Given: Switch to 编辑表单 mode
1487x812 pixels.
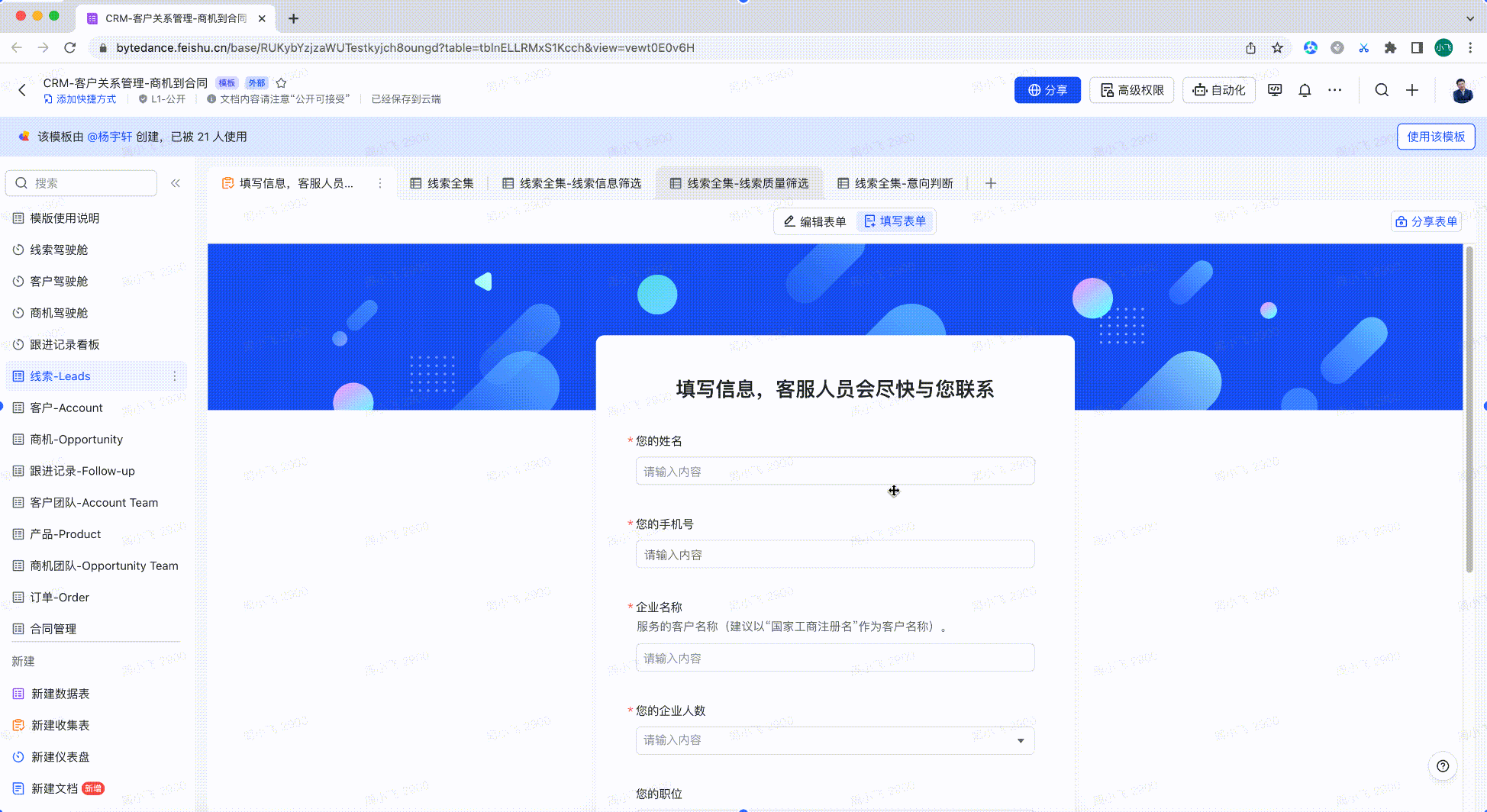Looking at the screenshot, I should click(814, 221).
